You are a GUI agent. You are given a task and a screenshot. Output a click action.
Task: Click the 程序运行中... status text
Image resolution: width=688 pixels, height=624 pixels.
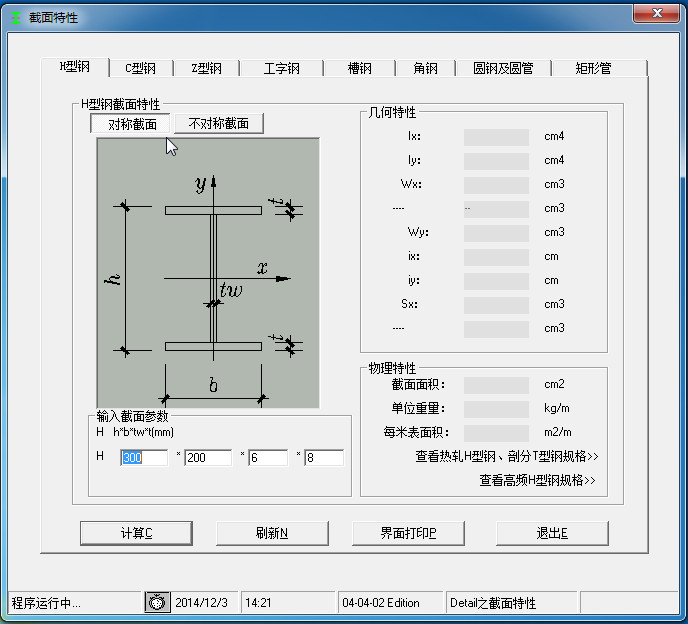[x=46, y=603]
